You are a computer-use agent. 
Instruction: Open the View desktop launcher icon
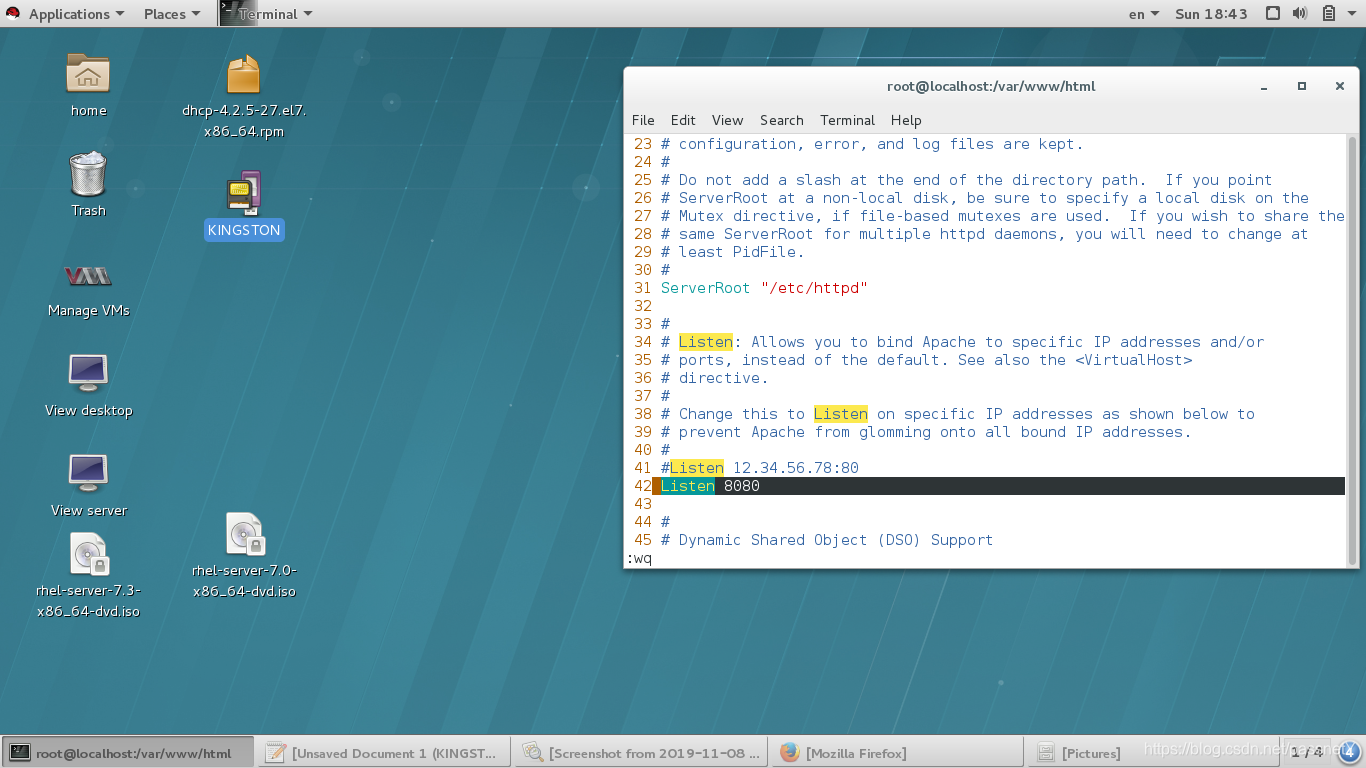tap(88, 373)
